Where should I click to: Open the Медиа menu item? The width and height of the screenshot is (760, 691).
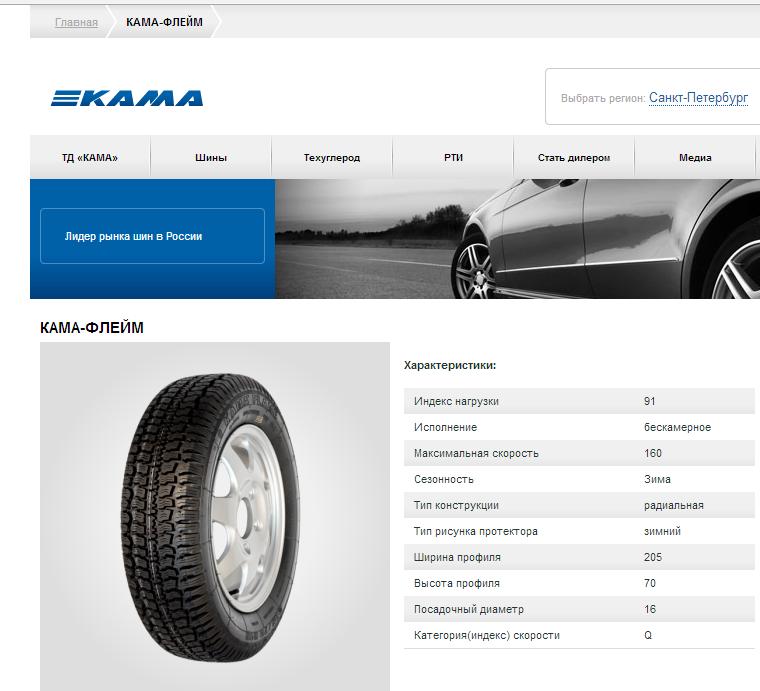[x=695, y=157]
